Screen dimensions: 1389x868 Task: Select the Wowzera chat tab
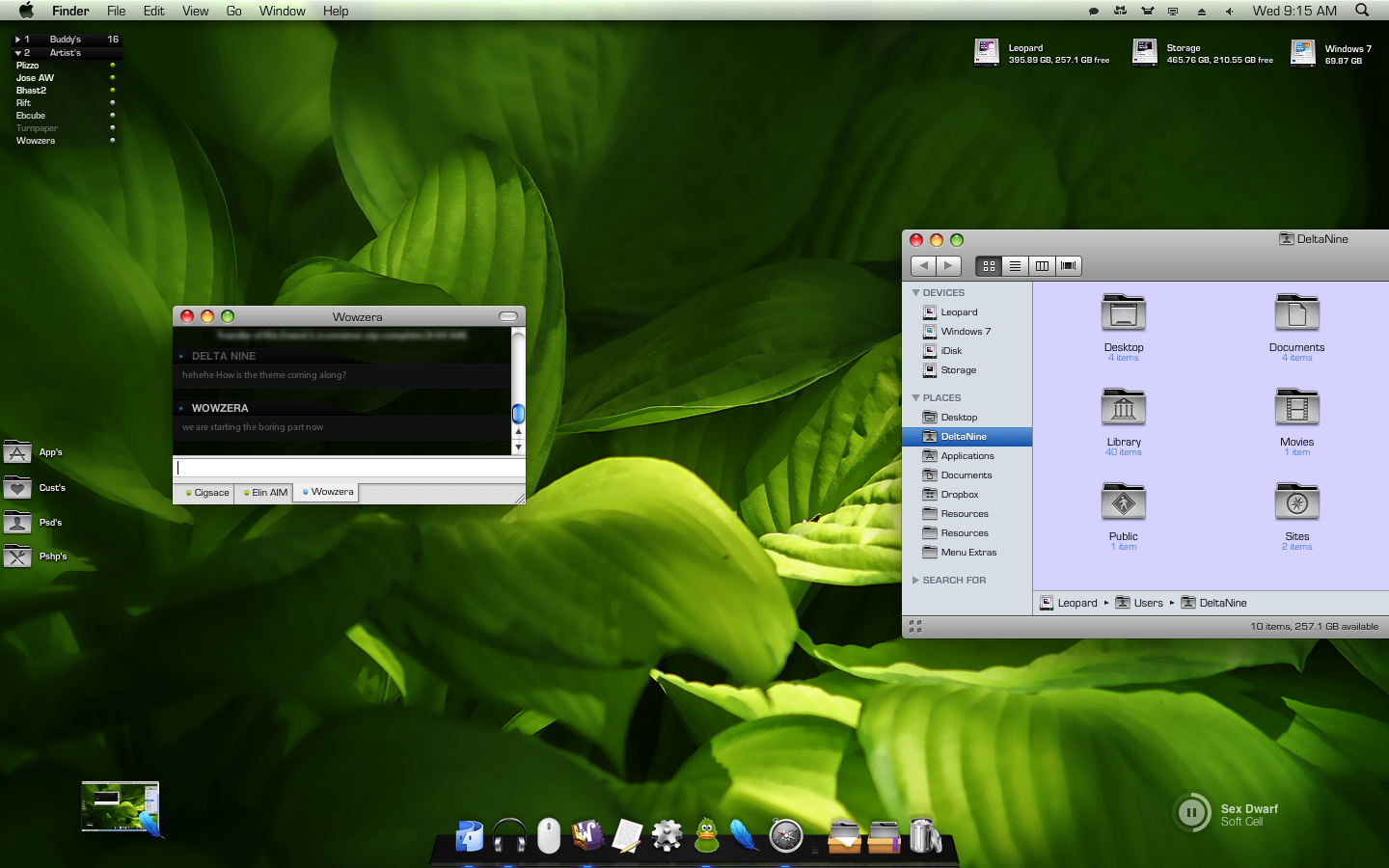[327, 492]
